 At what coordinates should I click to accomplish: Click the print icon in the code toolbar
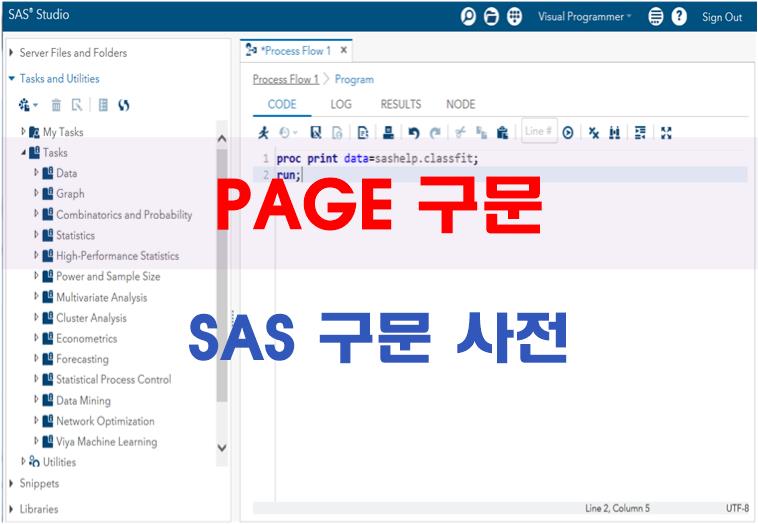click(388, 132)
